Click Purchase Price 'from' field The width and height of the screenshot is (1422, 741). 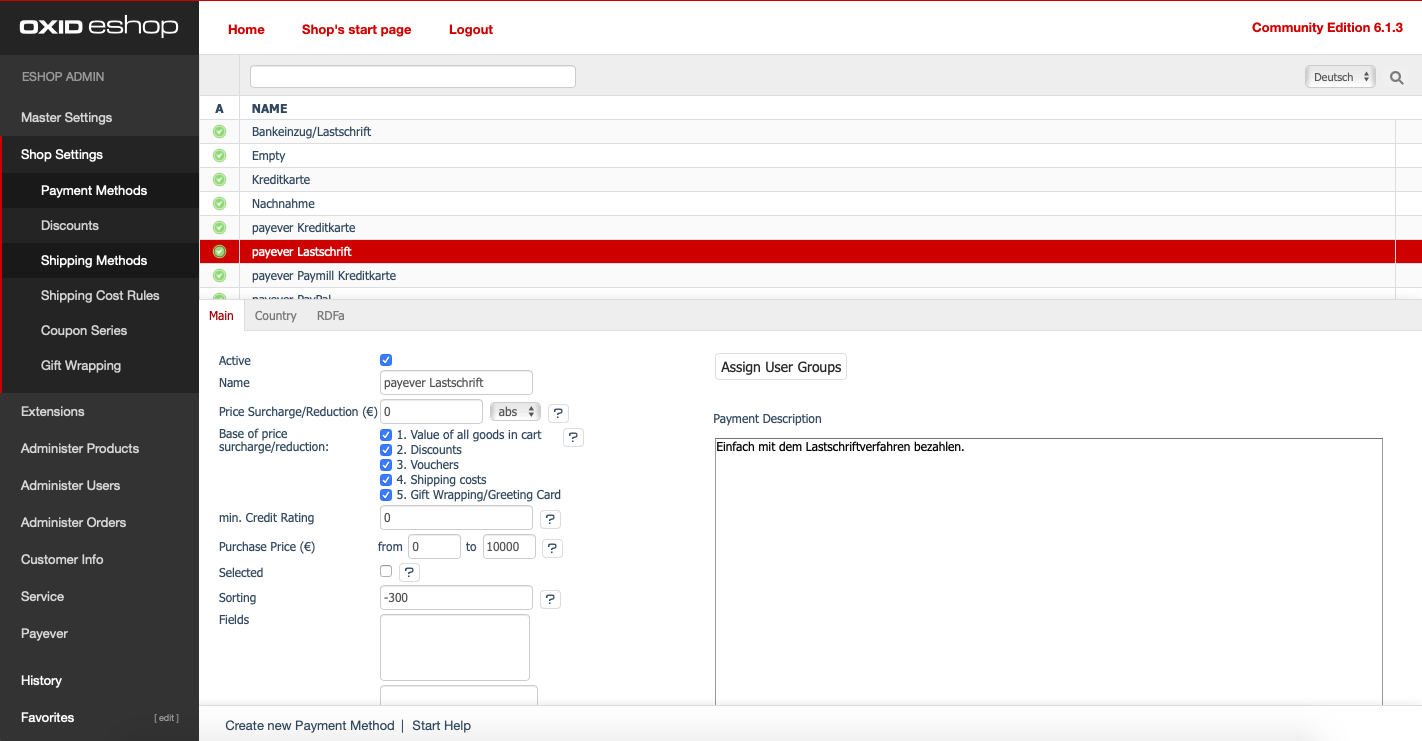click(434, 547)
